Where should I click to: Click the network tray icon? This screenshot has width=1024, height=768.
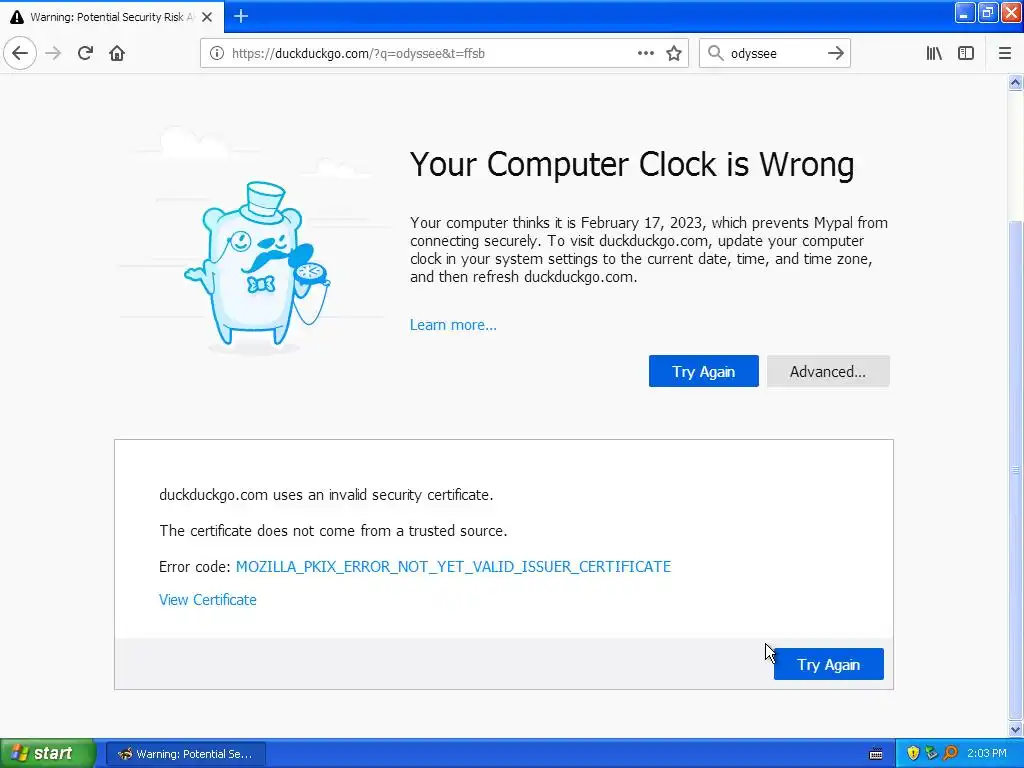931,753
